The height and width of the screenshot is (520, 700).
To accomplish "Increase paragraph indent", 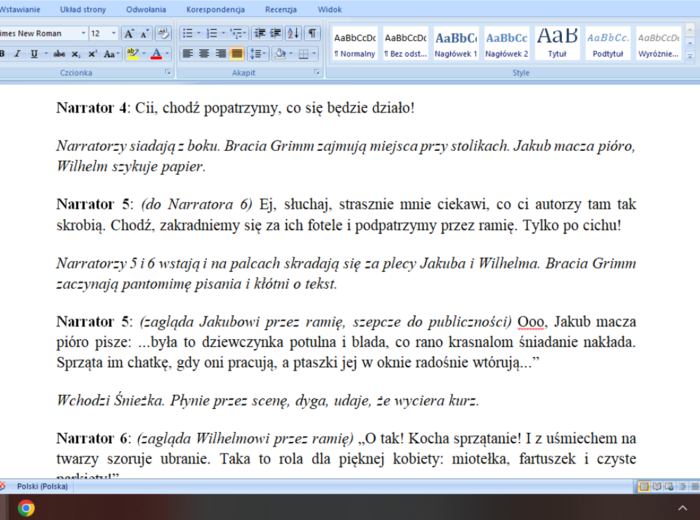I will coord(274,33).
